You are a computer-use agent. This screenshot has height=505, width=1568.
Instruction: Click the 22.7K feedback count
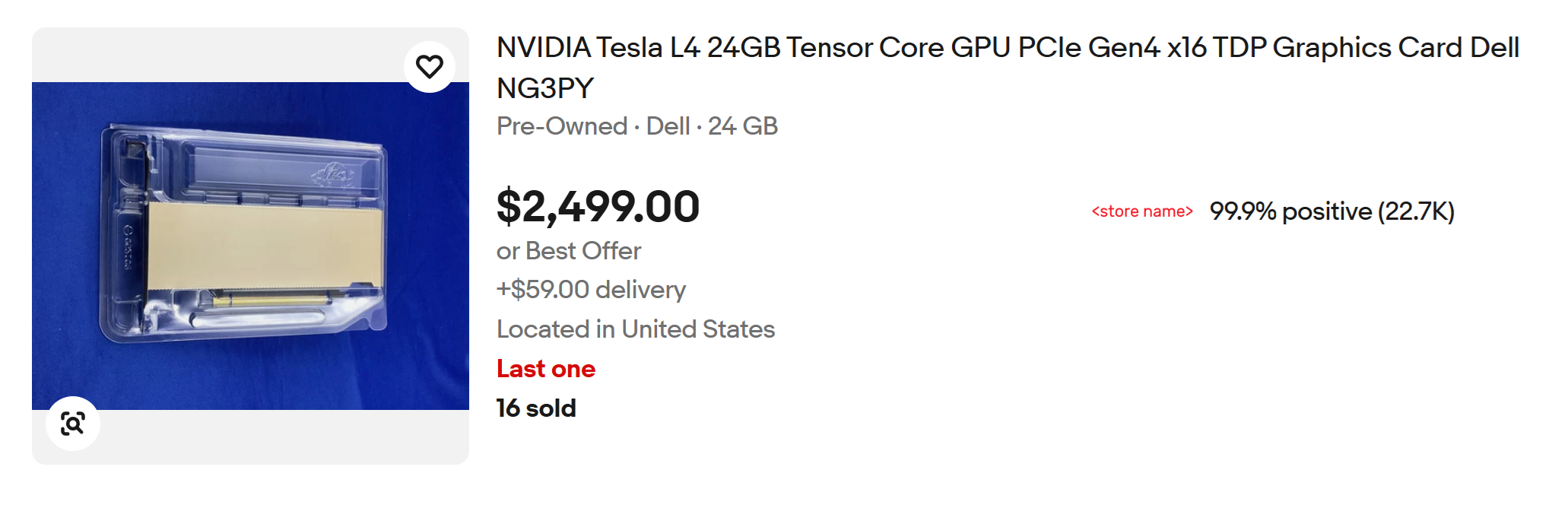(x=1420, y=212)
